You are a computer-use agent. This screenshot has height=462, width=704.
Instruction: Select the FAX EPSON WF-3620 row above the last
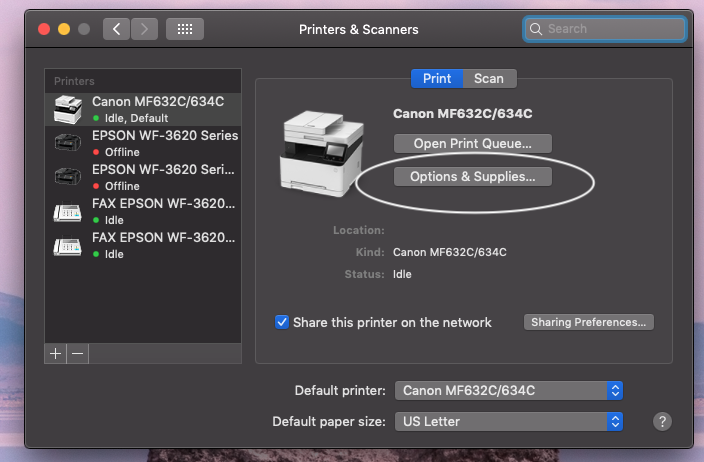click(143, 211)
